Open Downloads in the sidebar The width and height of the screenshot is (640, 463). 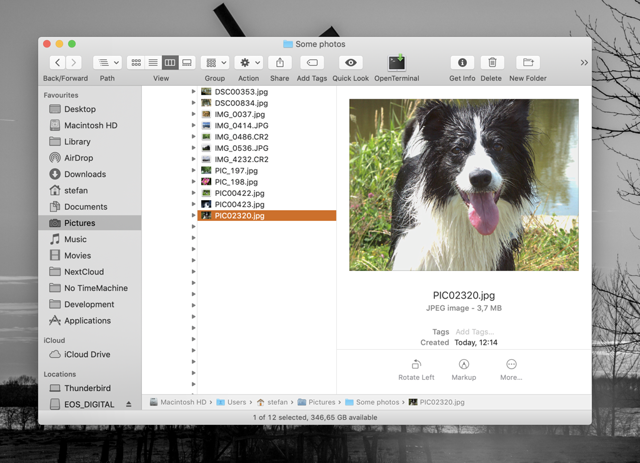pyautogui.click(x=90, y=174)
